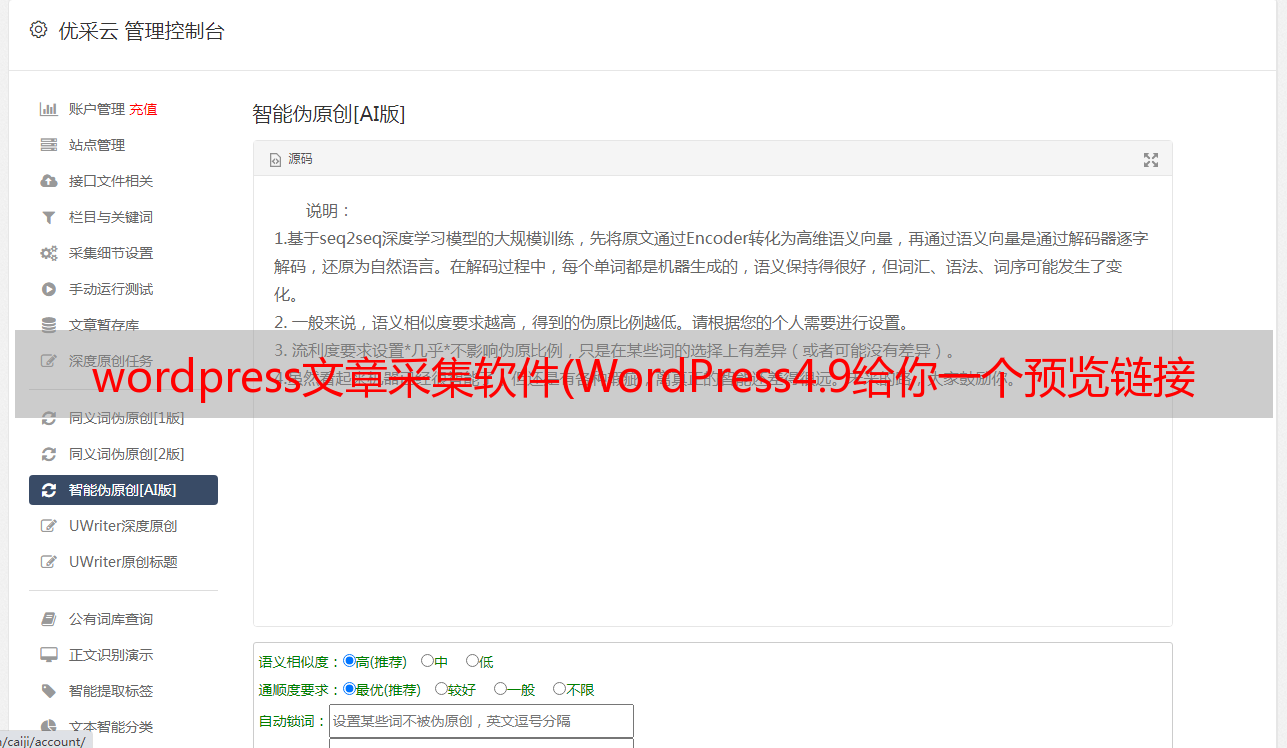
Task: Click the 优采云 管理控制台 header title
Action: point(142,31)
